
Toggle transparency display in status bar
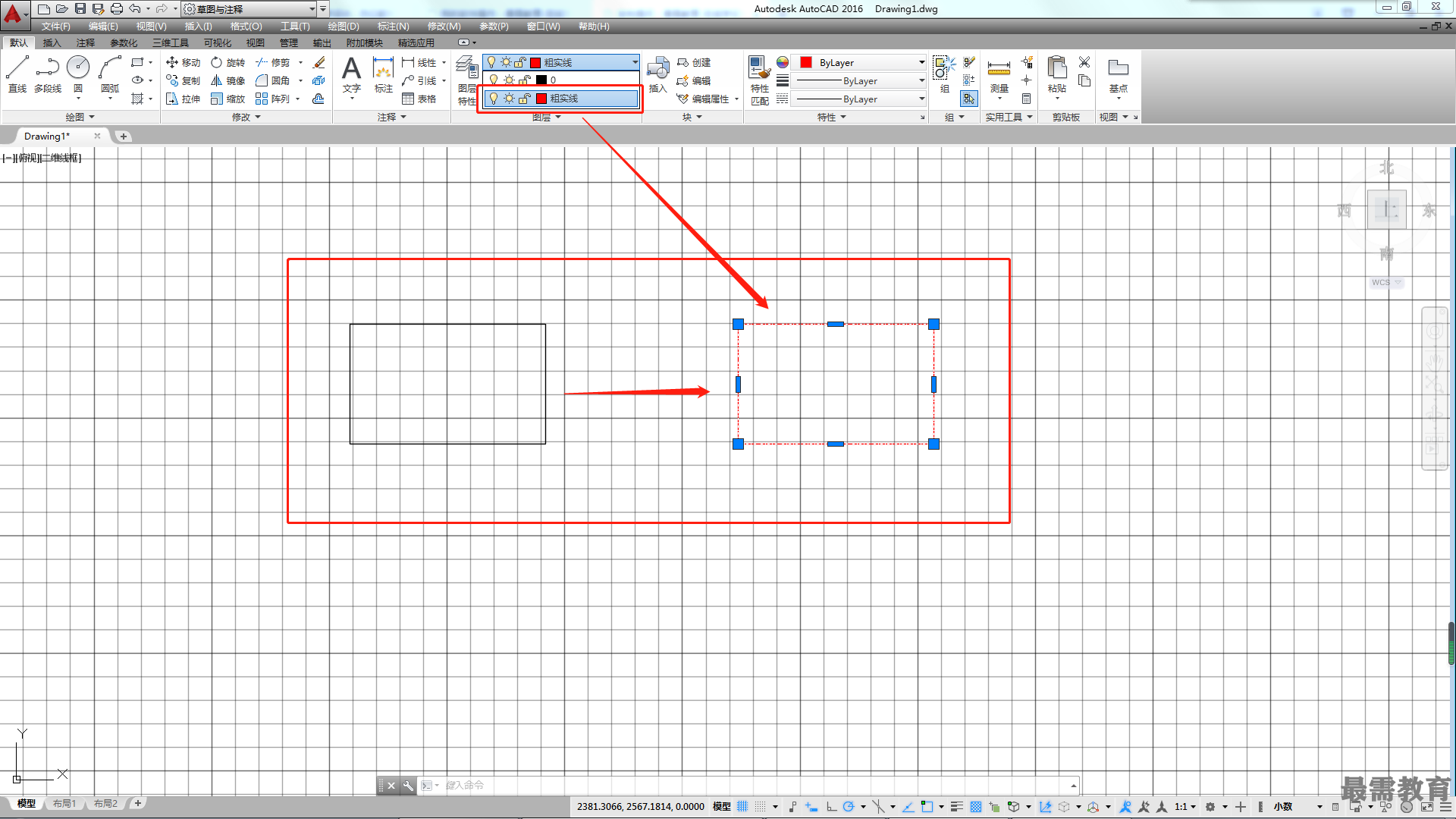pyautogui.click(x=976, y=806)
